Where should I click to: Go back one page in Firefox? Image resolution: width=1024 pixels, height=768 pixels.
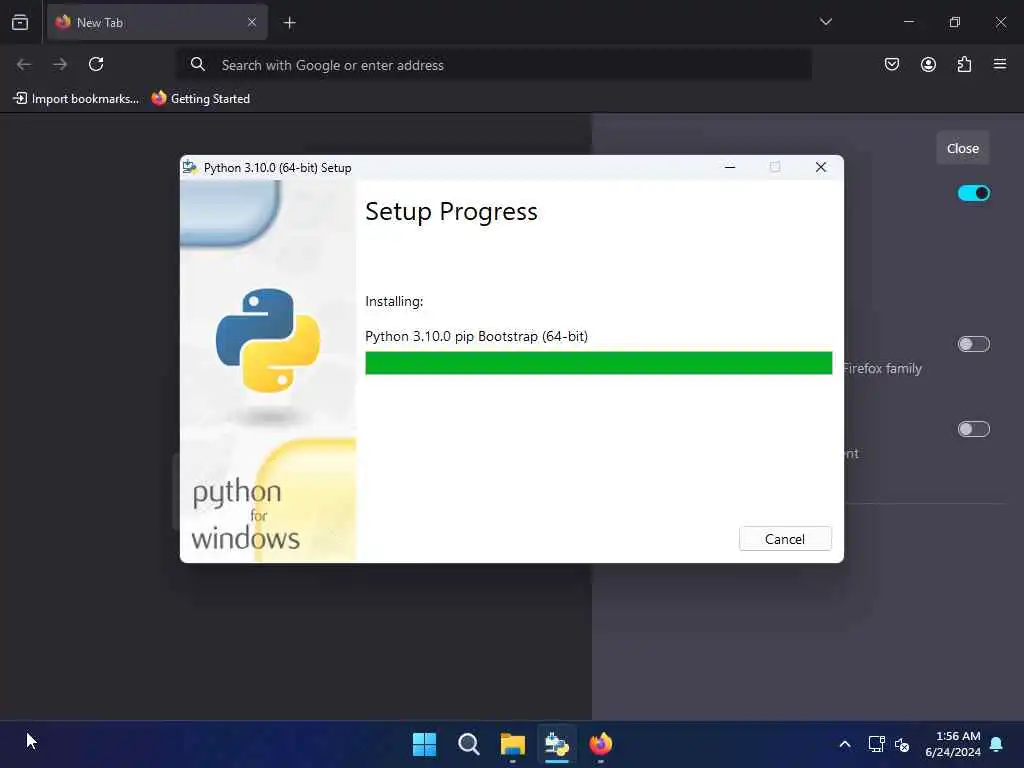click(24, 64)
